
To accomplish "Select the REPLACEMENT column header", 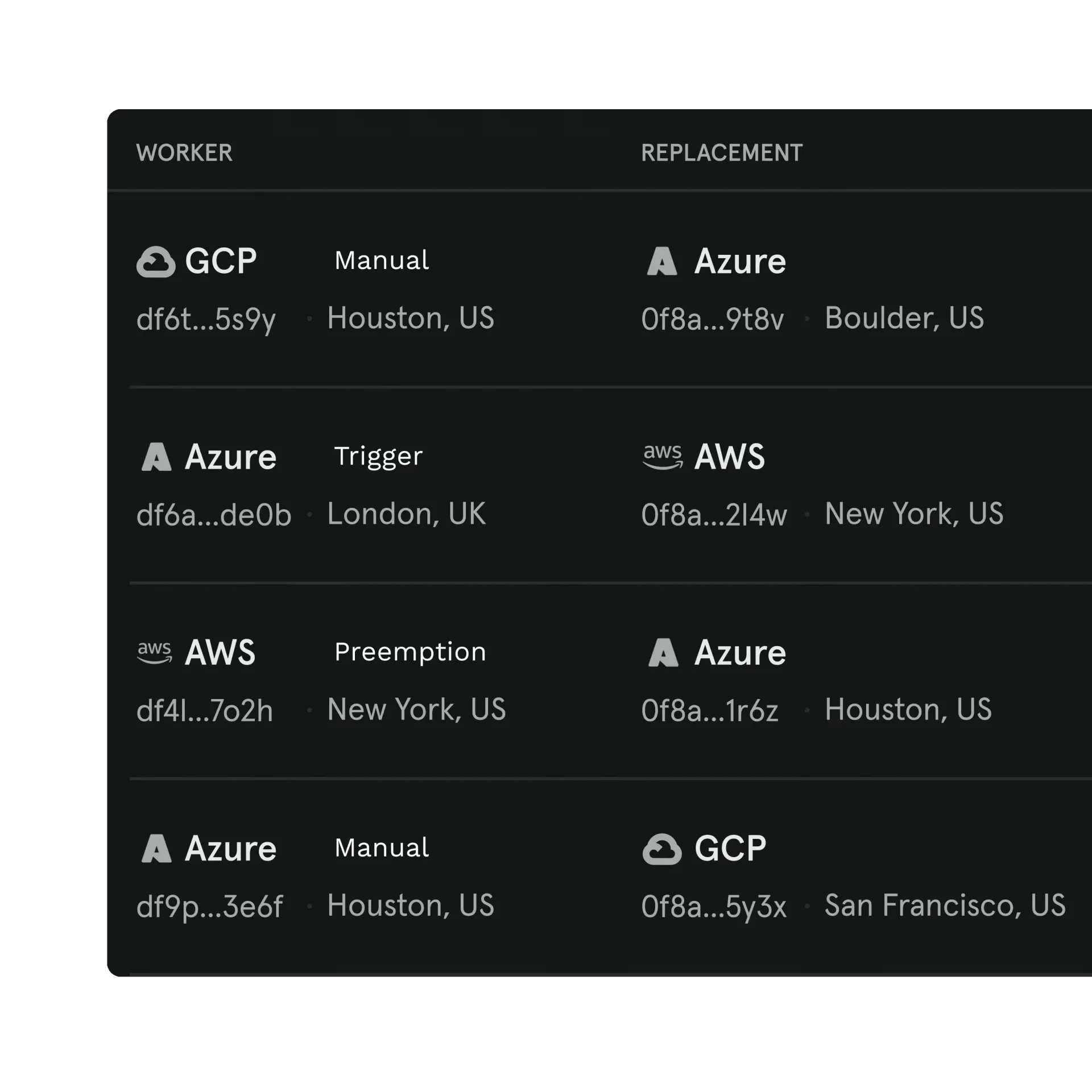I will click(x=722, y=152).
